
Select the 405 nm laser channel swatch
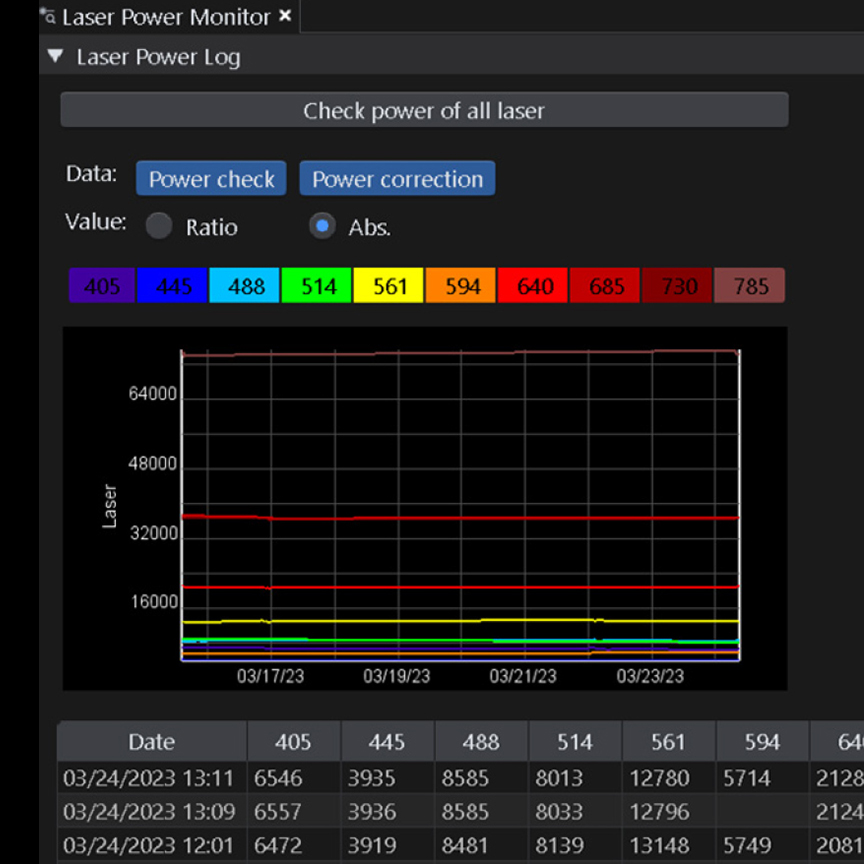[100, 285]
